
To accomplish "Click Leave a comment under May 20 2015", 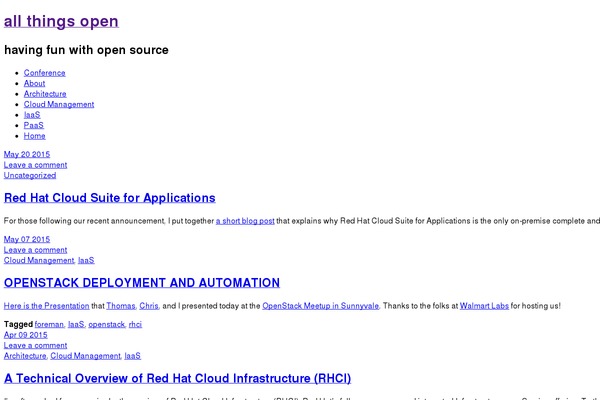I will [x=35, y=165].
